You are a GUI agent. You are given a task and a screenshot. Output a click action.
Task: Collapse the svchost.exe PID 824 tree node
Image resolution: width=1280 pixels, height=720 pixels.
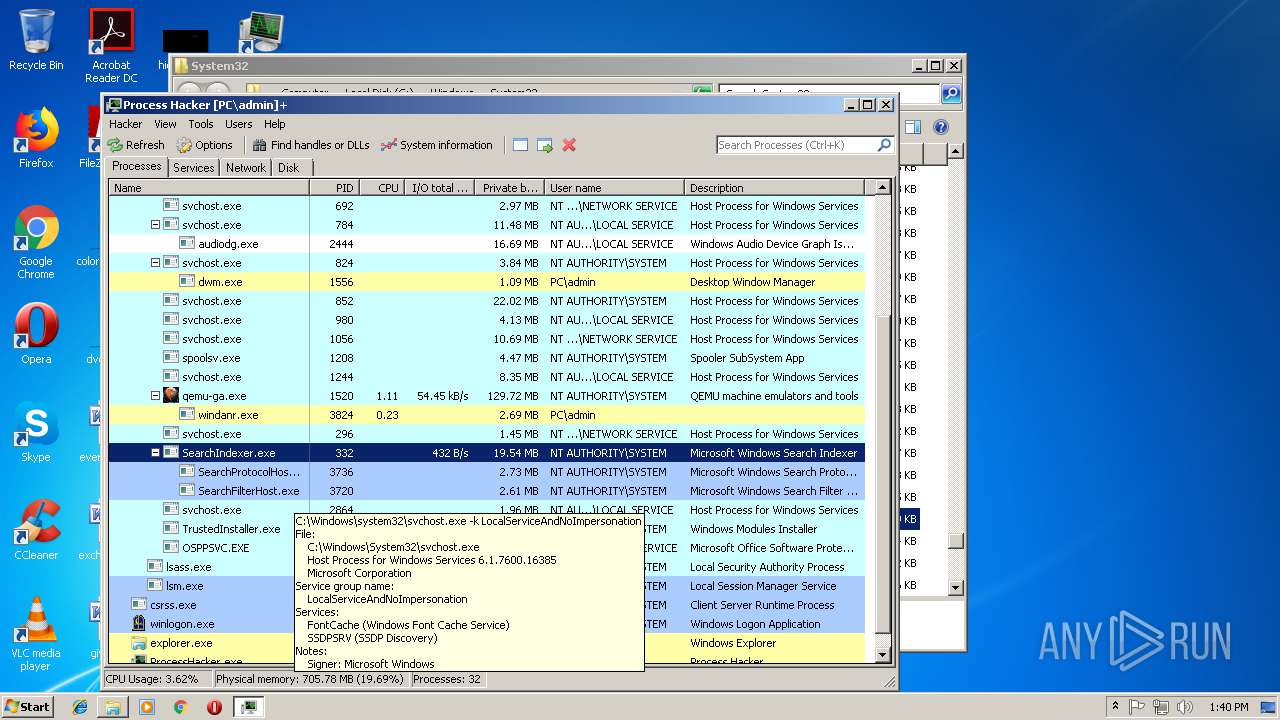(x=155, y=263)
